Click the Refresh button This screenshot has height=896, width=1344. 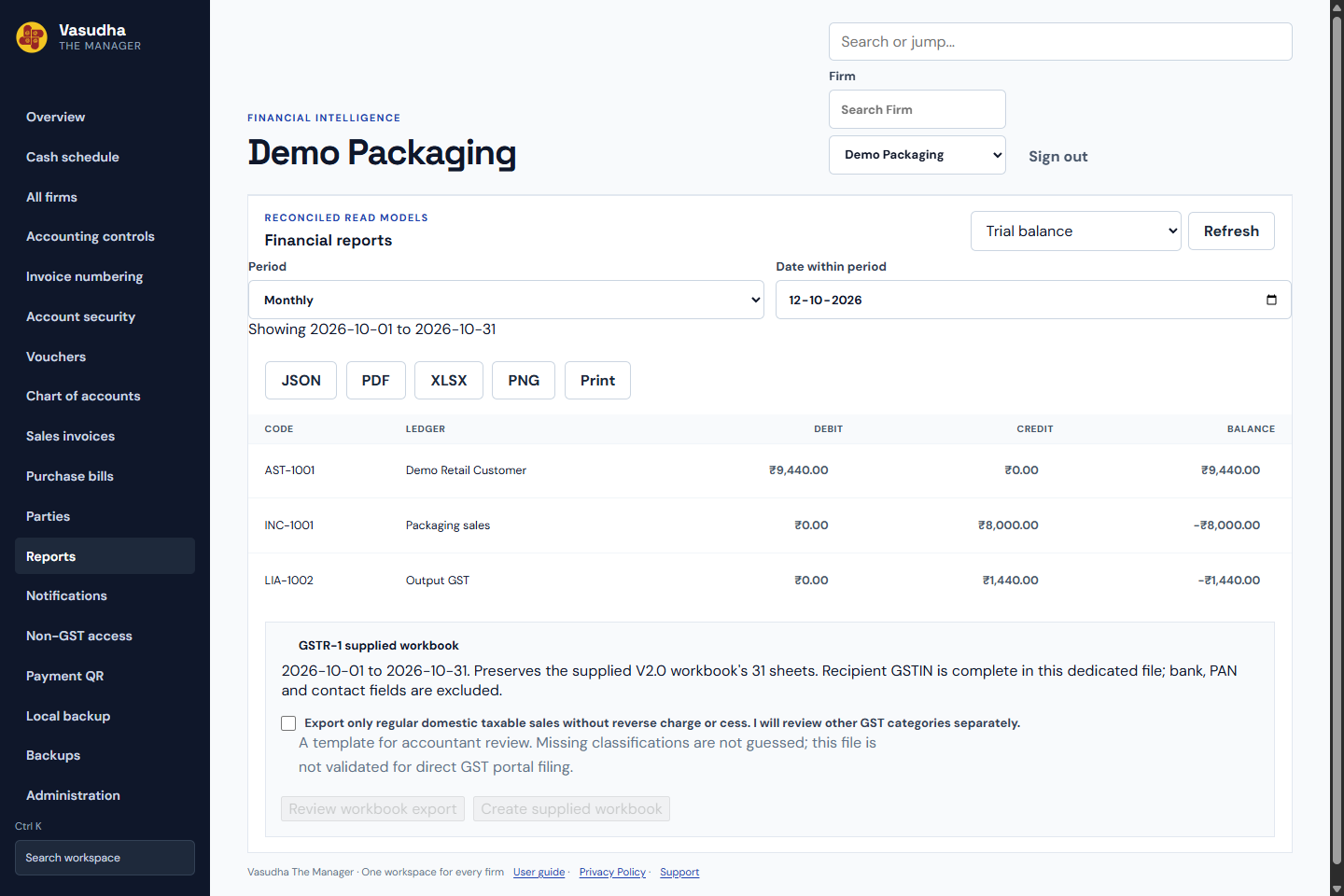[1231, 231]
